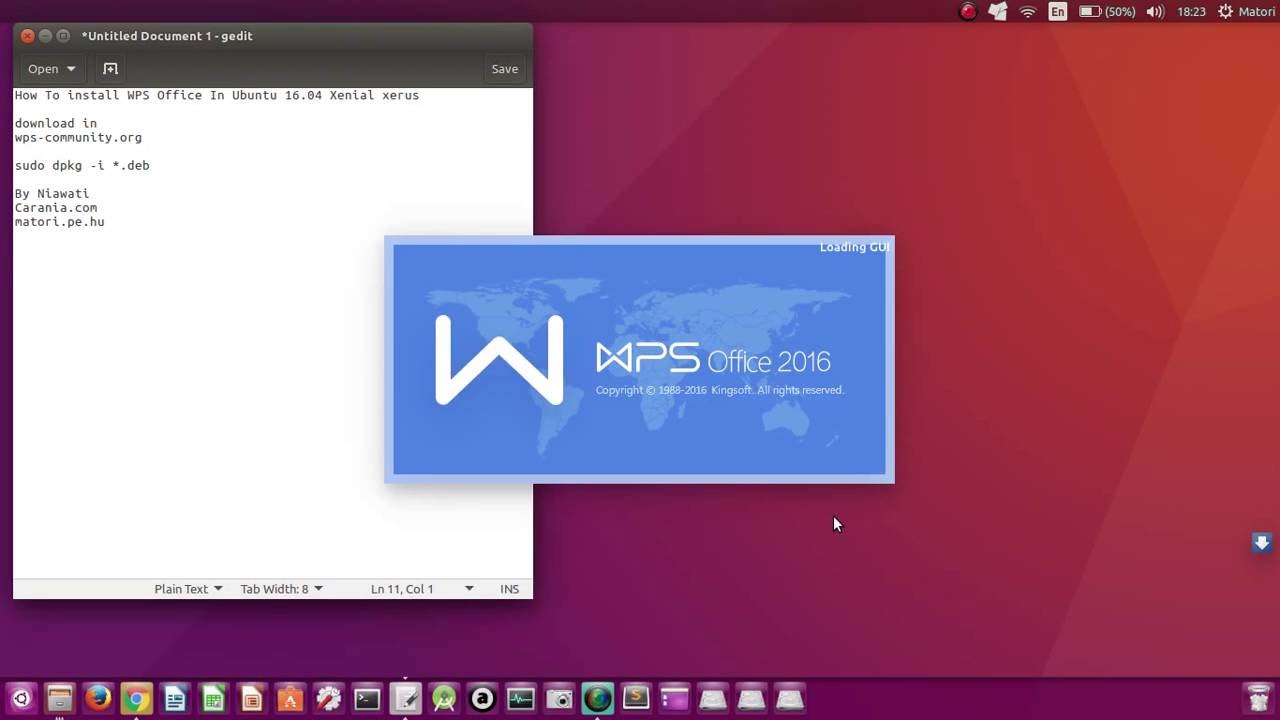Launch Google Chrome from the dock
The width and height of the screenshot is (1280, 720).
click(x=136, y=698)
